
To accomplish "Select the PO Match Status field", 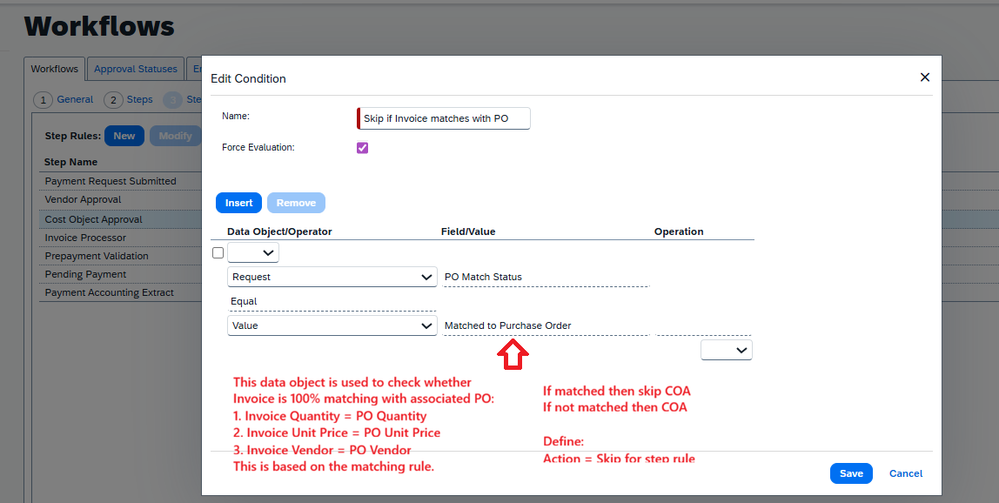I will [546, 277].
